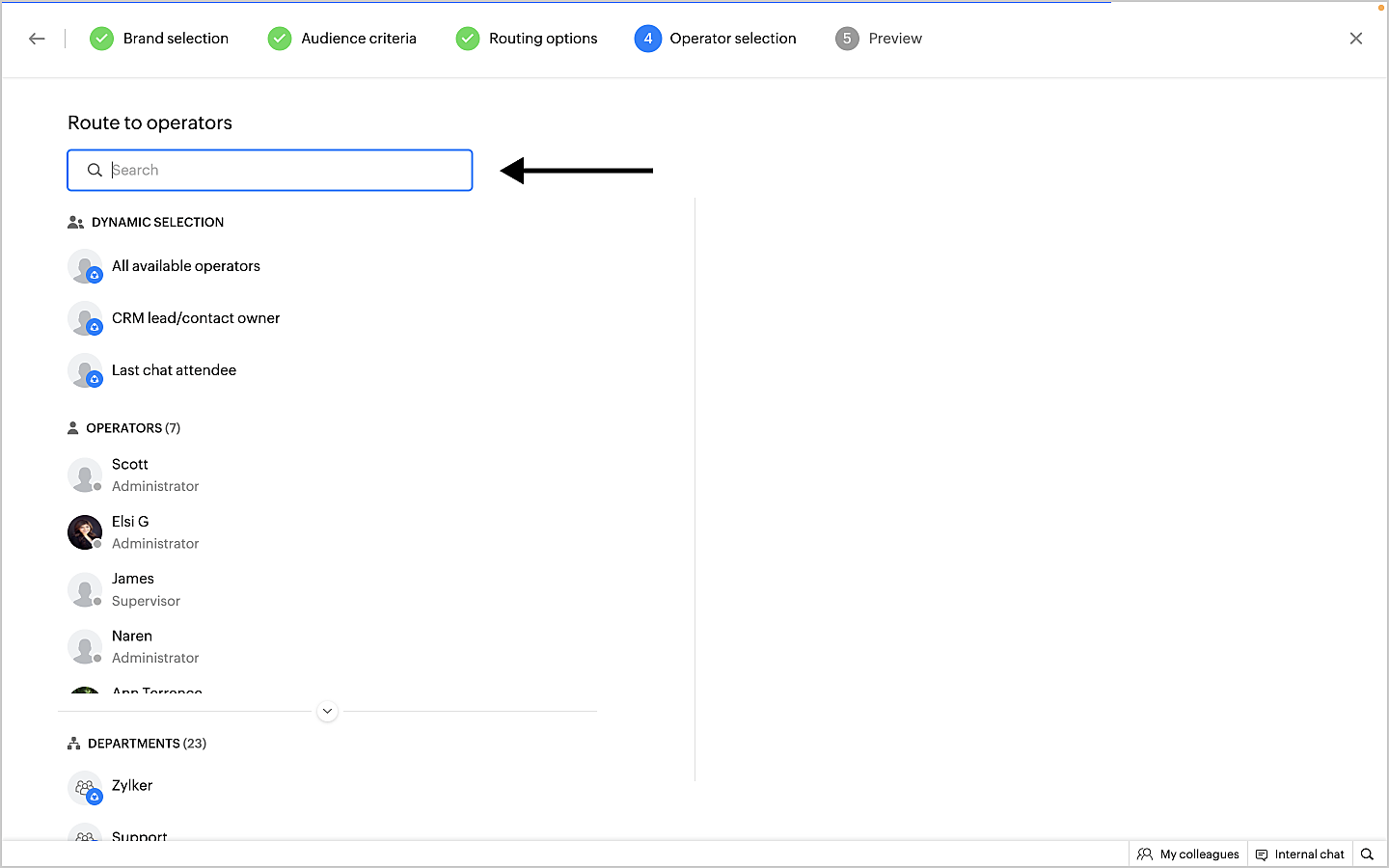Image resolution: width=1389 pixels, height=868 pixels.
Task: Focus the operator Search field
Action: (270, 170)
